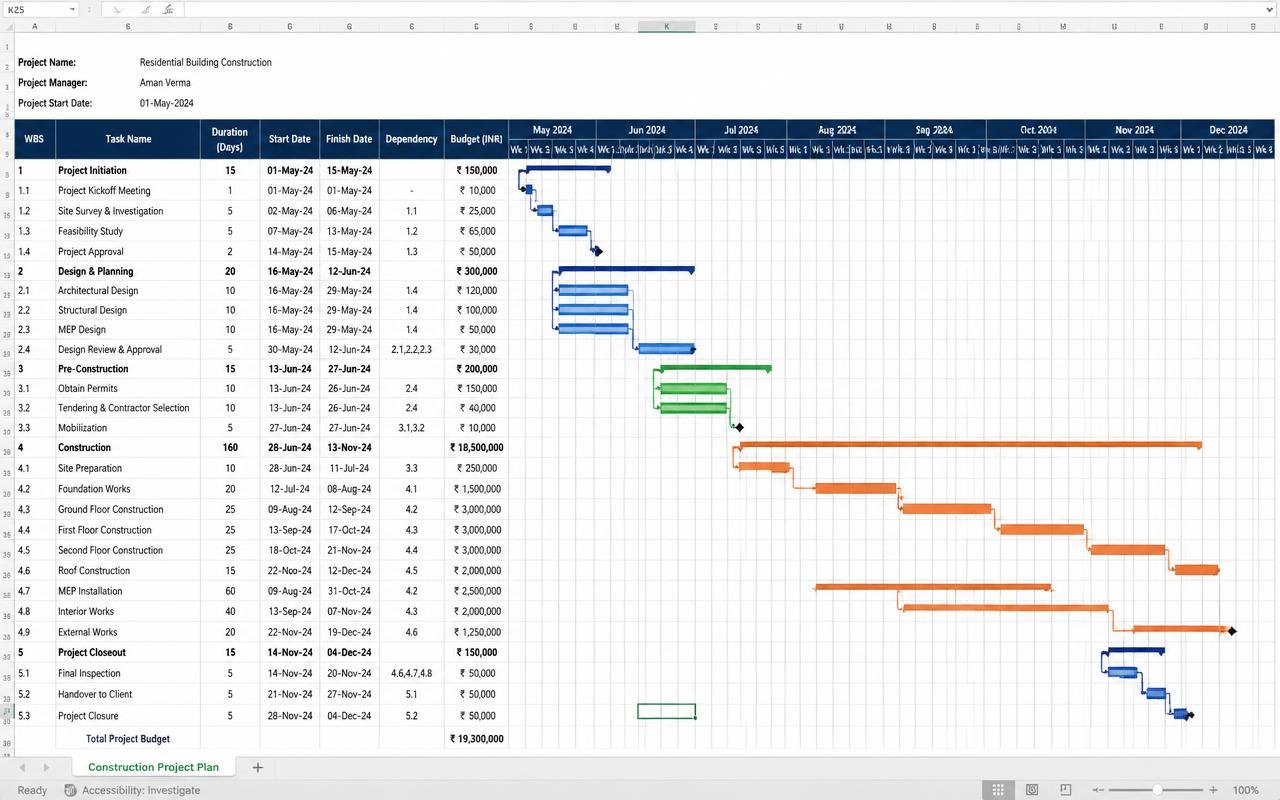
Task: Switch to Page Break Preview view
Action: (x=1066, y=790)
